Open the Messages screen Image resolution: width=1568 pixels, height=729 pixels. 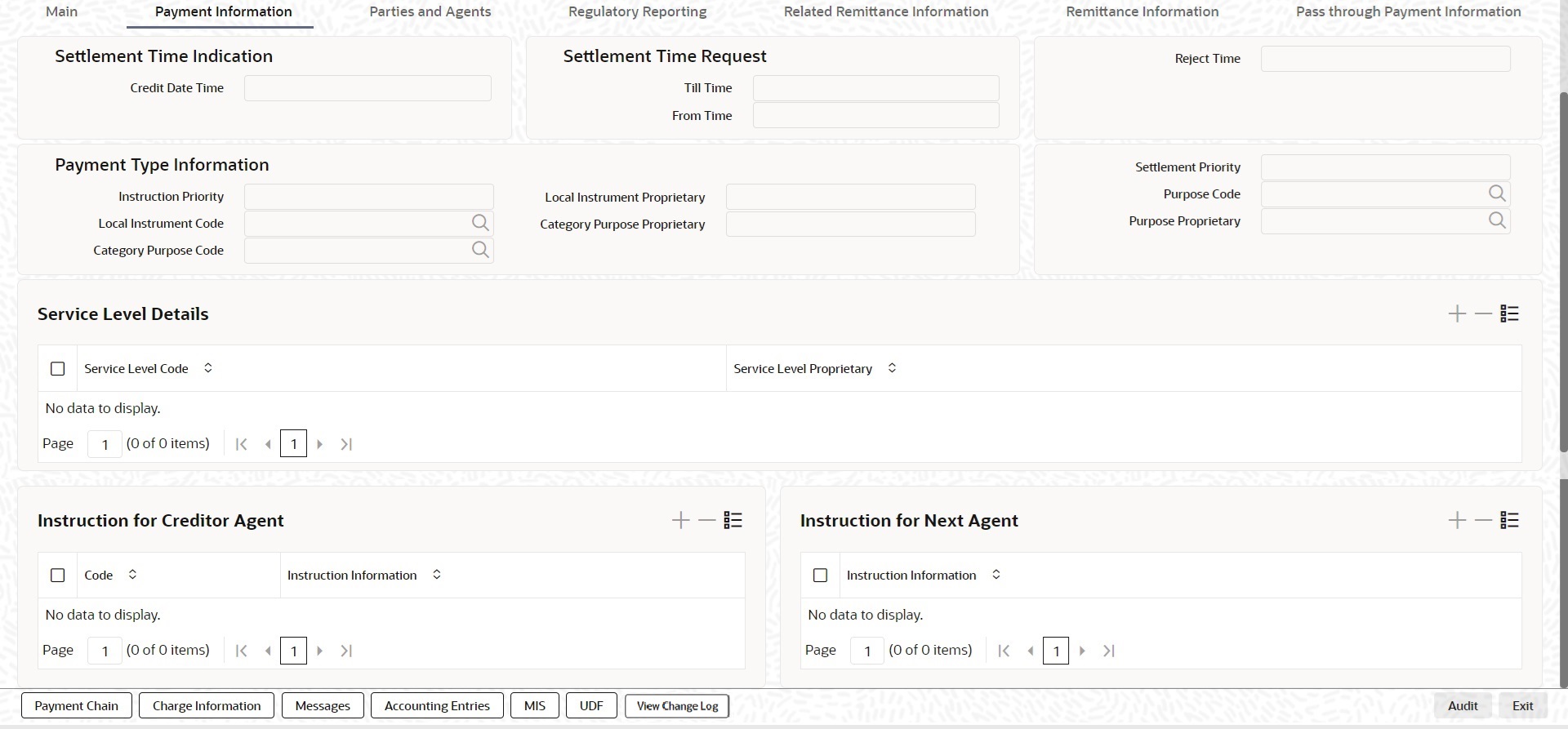pyautogui.click(x=323, y=706)
